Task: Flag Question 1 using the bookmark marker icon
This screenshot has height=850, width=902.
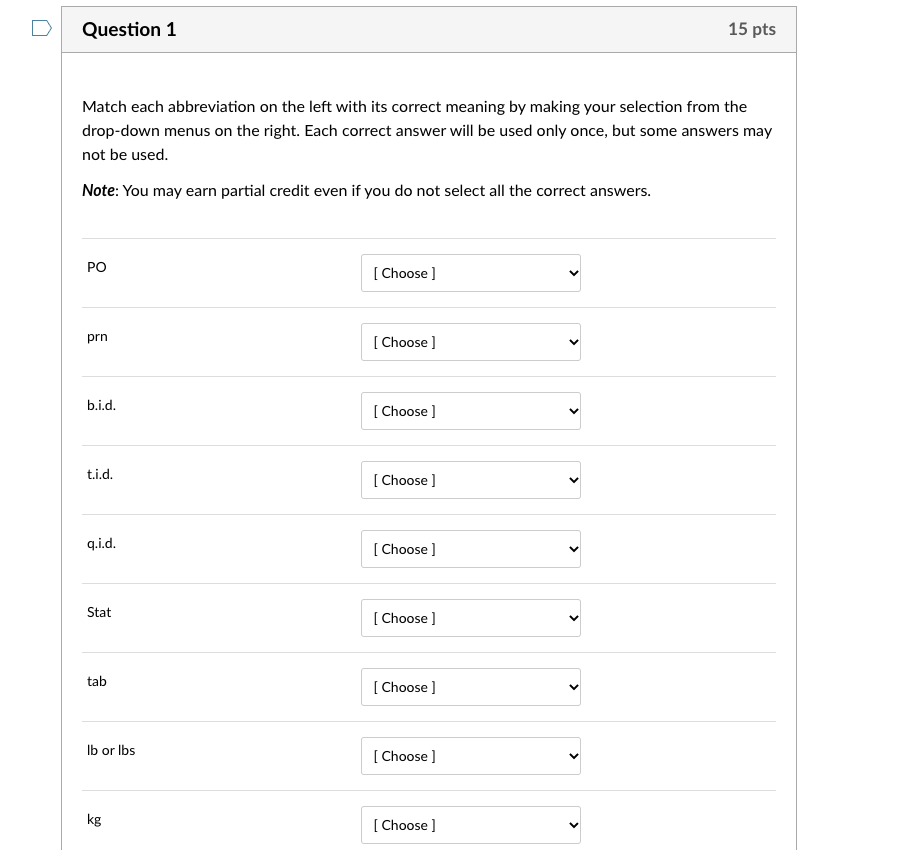Action: (x=39, y=28)
